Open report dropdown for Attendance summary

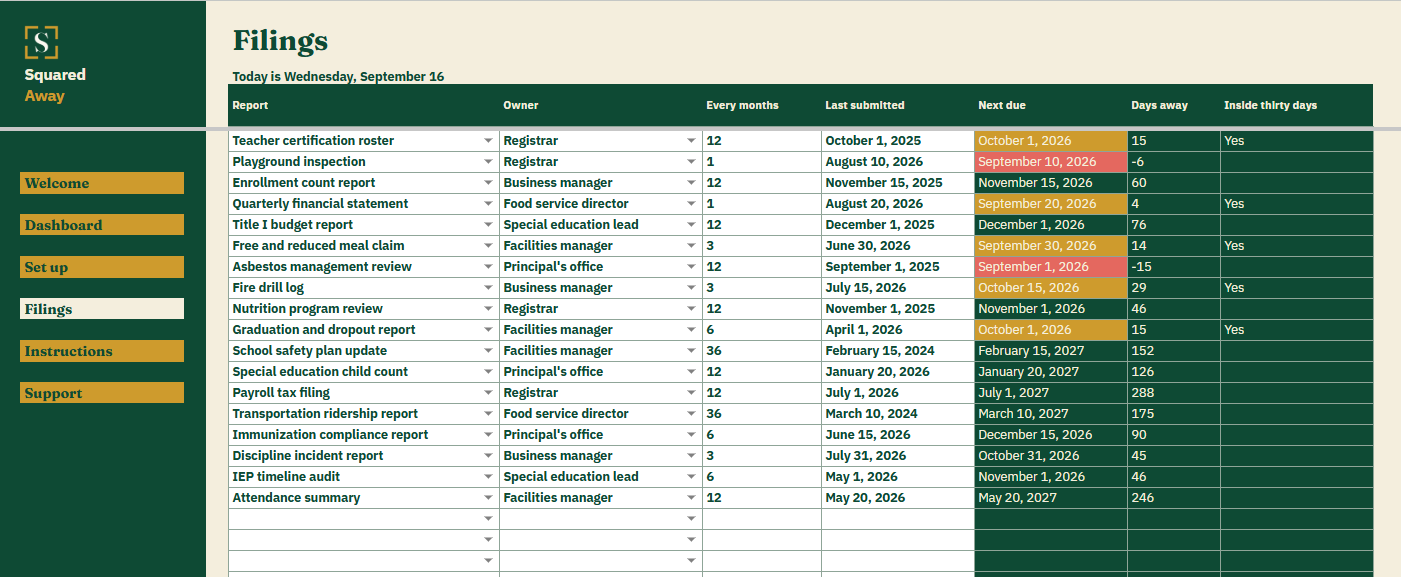click(488, 498)
